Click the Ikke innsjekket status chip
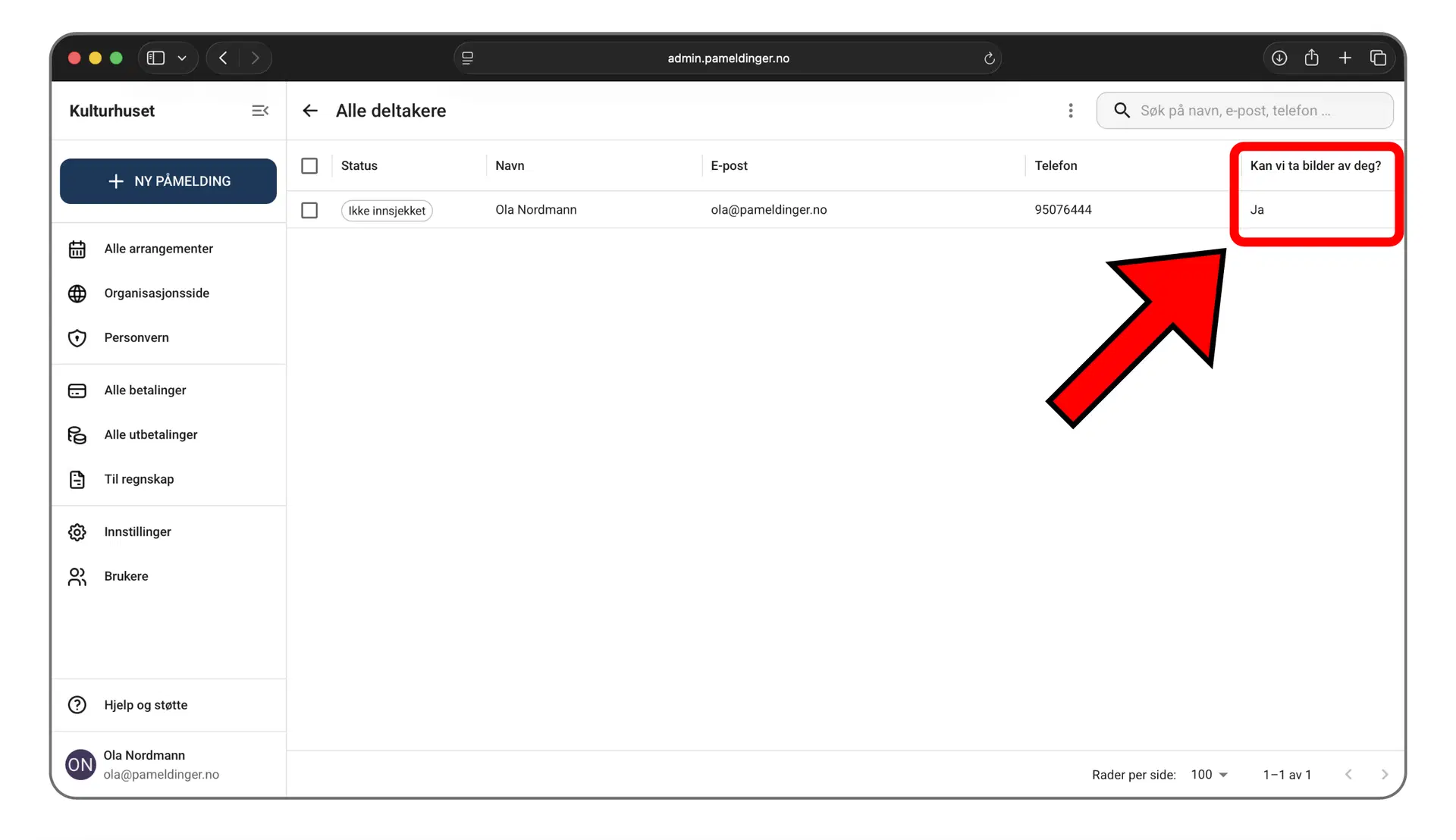Screen dimensions: 1456x840 [x=387, y=211]
